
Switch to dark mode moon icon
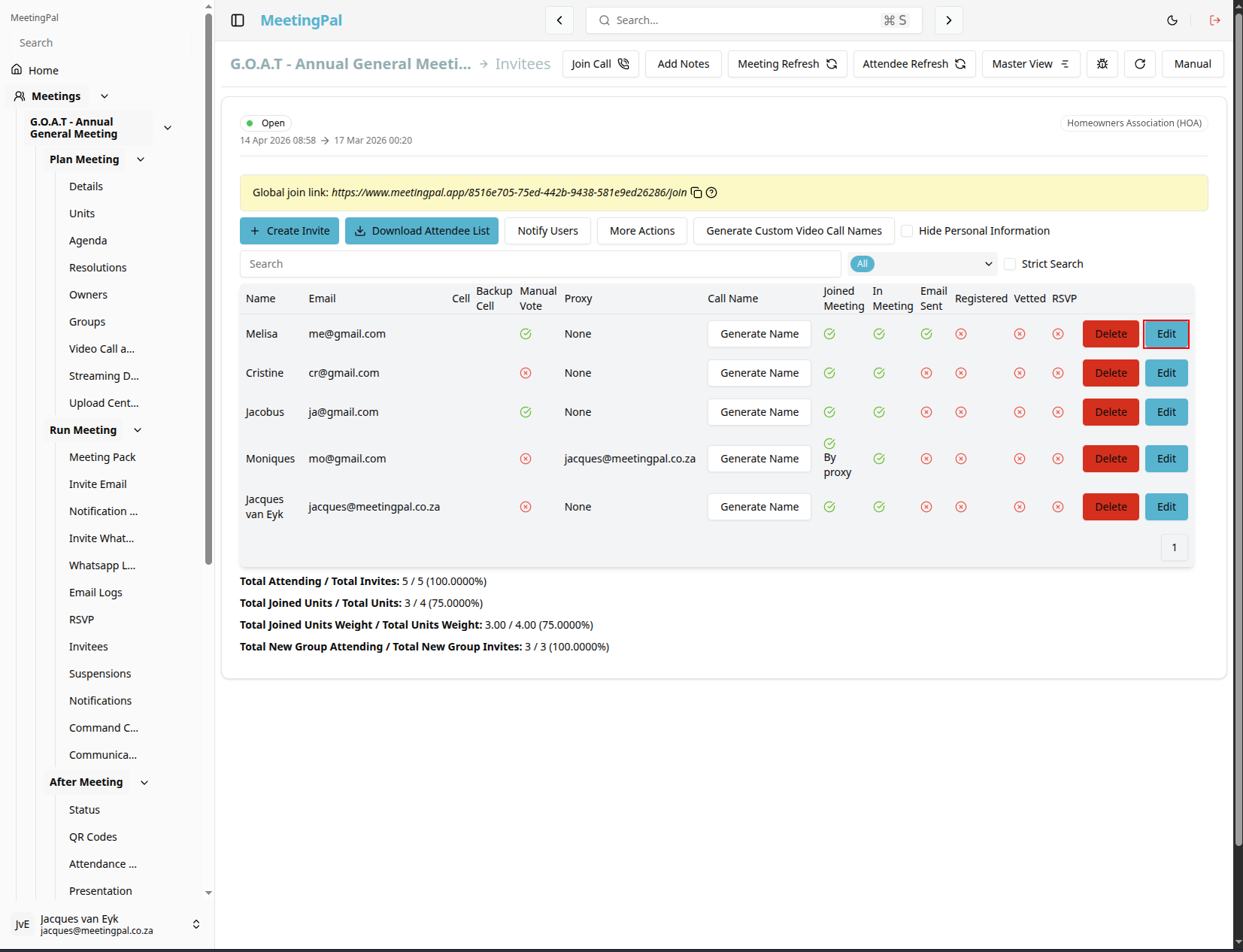[x=1172, y=20]
